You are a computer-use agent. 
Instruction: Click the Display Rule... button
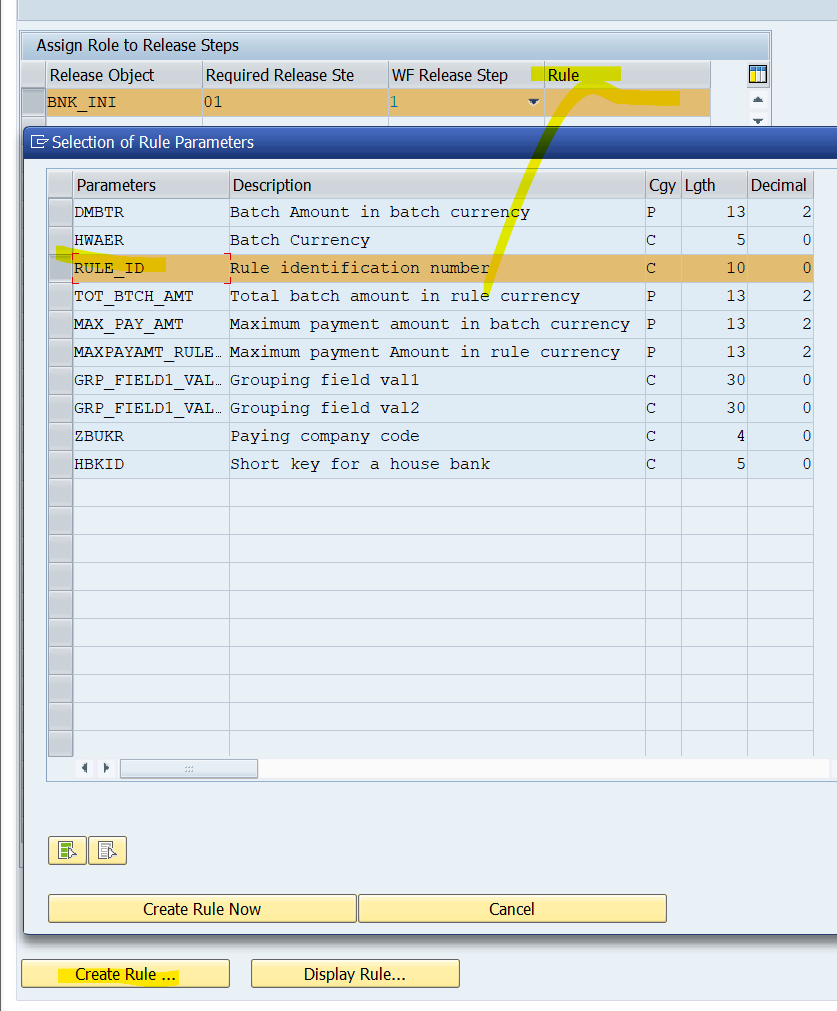pyautogui.click(x=355, y=974)
